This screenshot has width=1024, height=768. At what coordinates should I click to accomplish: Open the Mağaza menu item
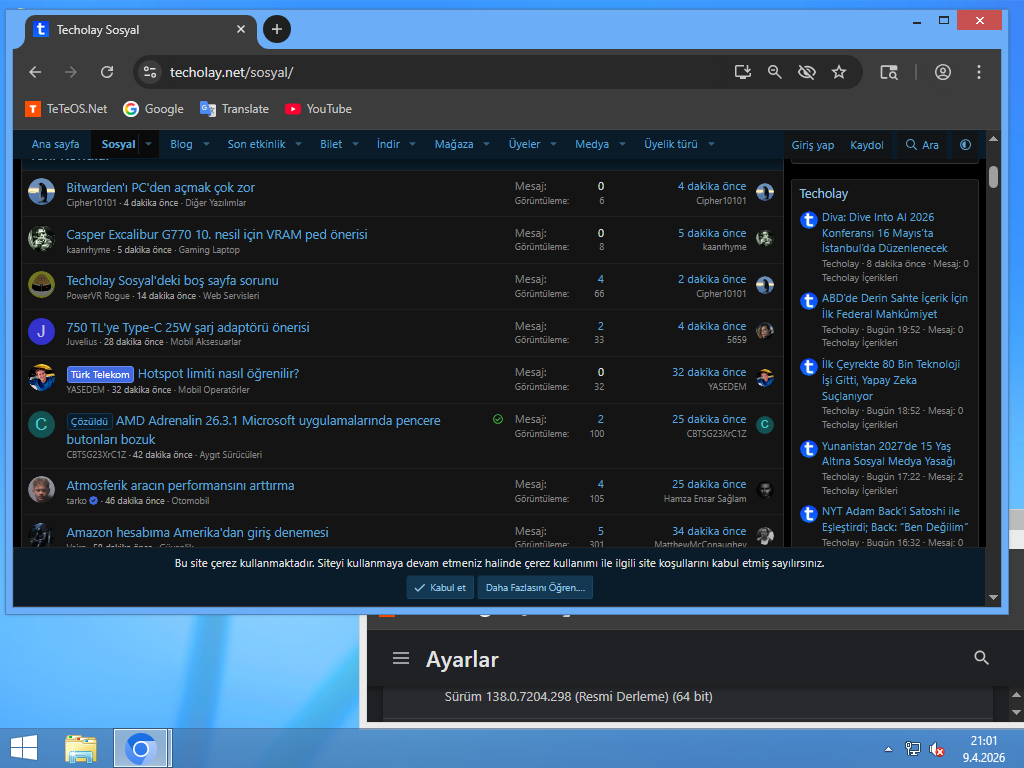click(454, 144)
